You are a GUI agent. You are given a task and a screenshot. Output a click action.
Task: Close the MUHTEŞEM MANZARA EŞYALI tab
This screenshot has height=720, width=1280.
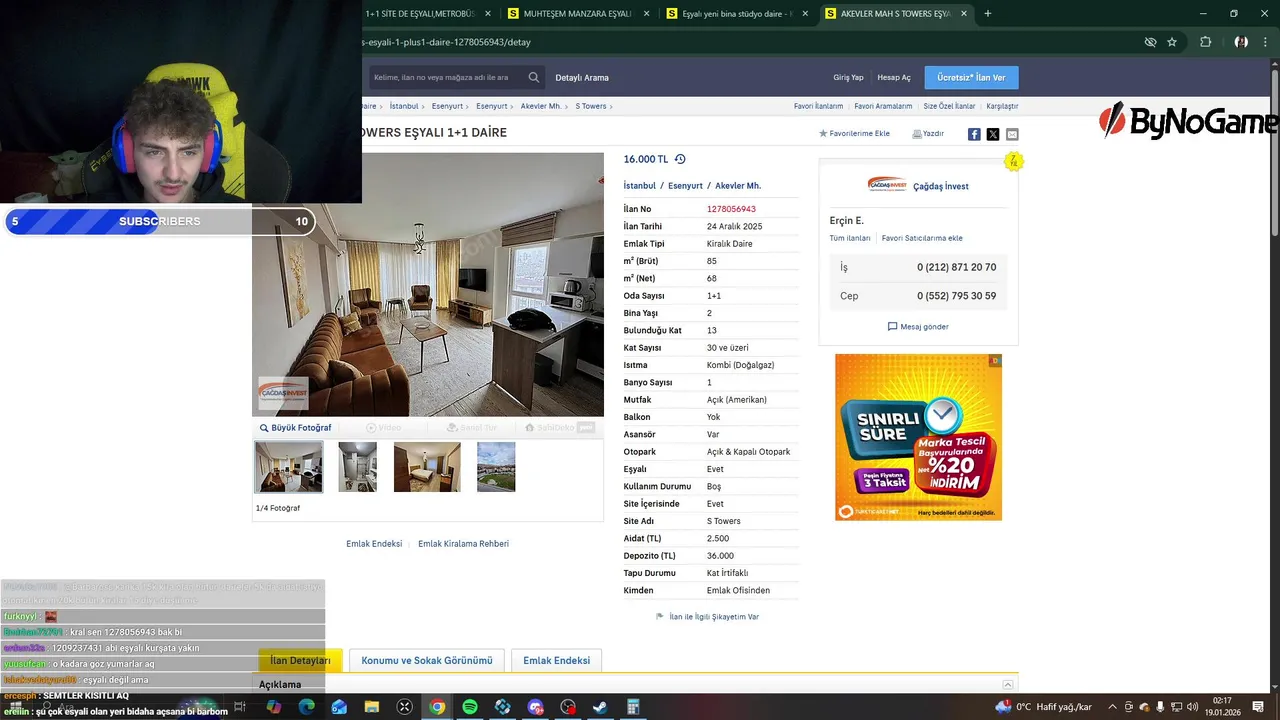[x=646, y=14]
